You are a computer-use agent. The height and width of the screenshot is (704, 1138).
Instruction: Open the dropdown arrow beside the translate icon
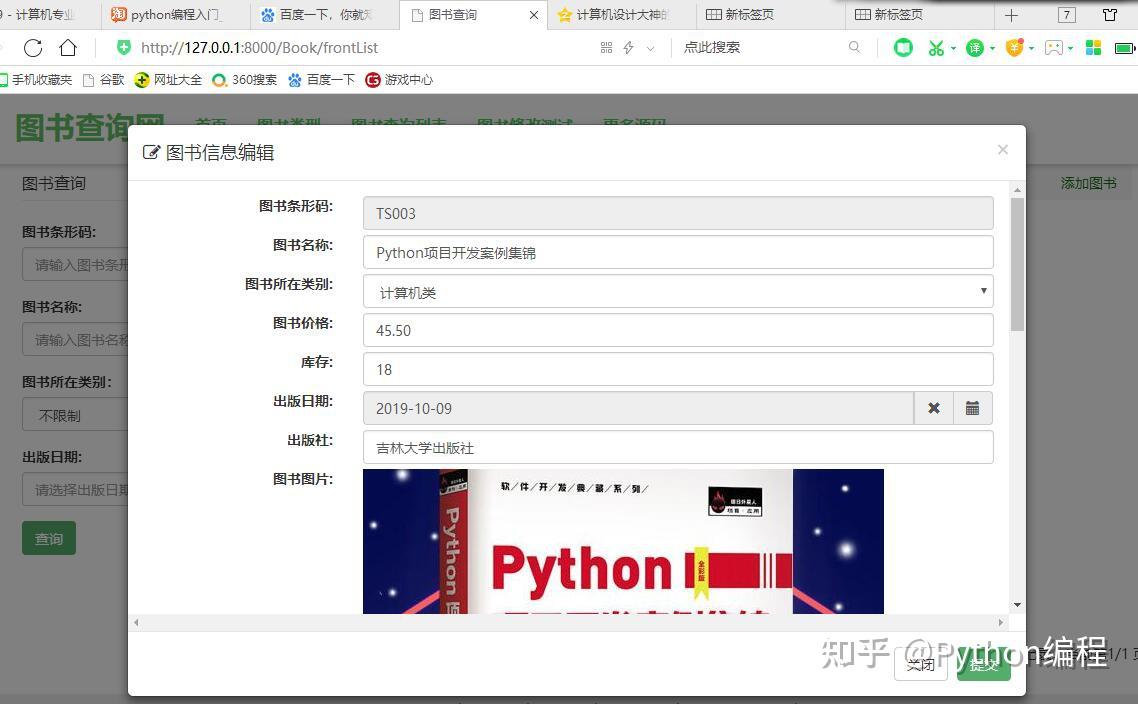[993, 47]
